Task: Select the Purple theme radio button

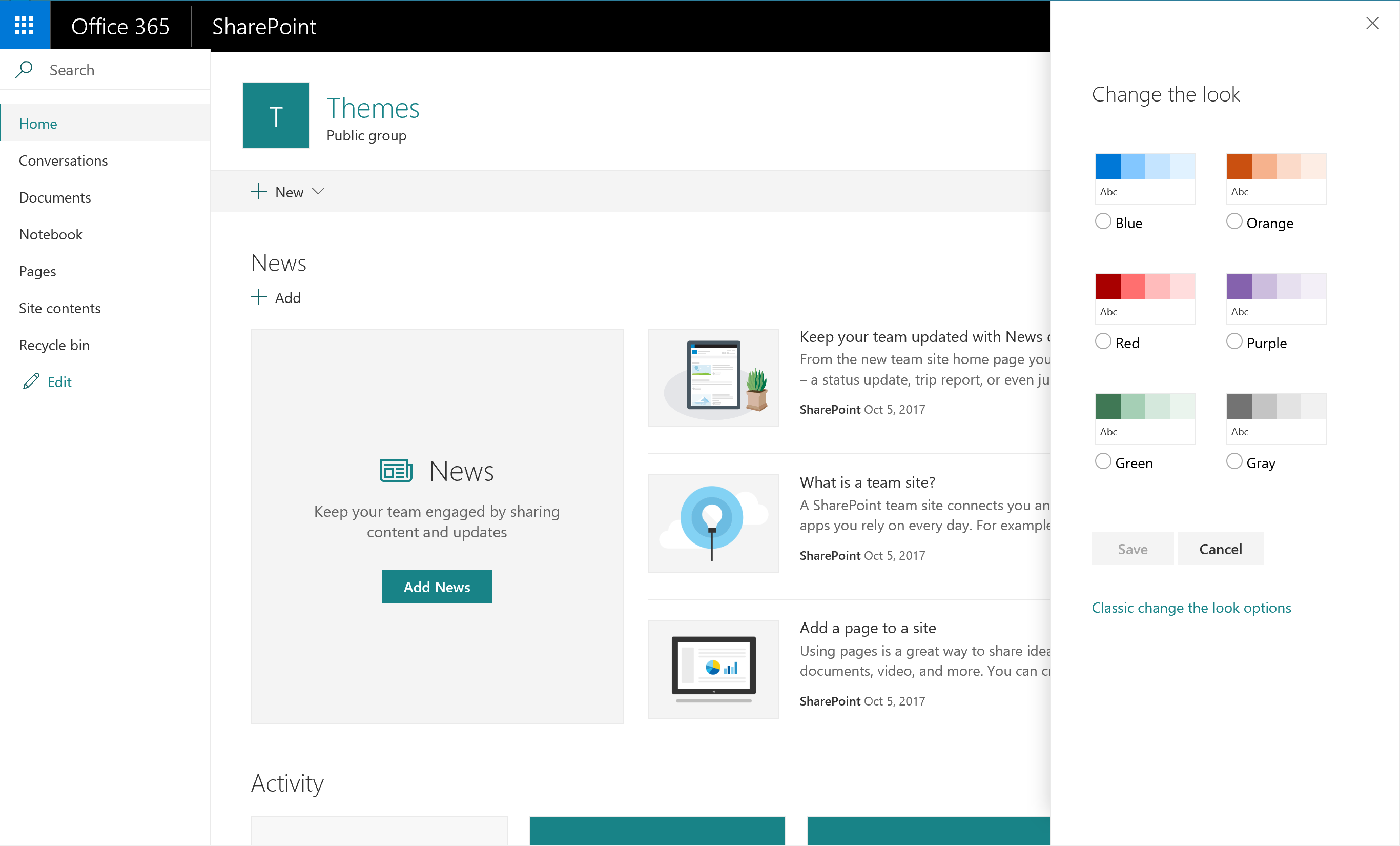Action: (1233, 341)
